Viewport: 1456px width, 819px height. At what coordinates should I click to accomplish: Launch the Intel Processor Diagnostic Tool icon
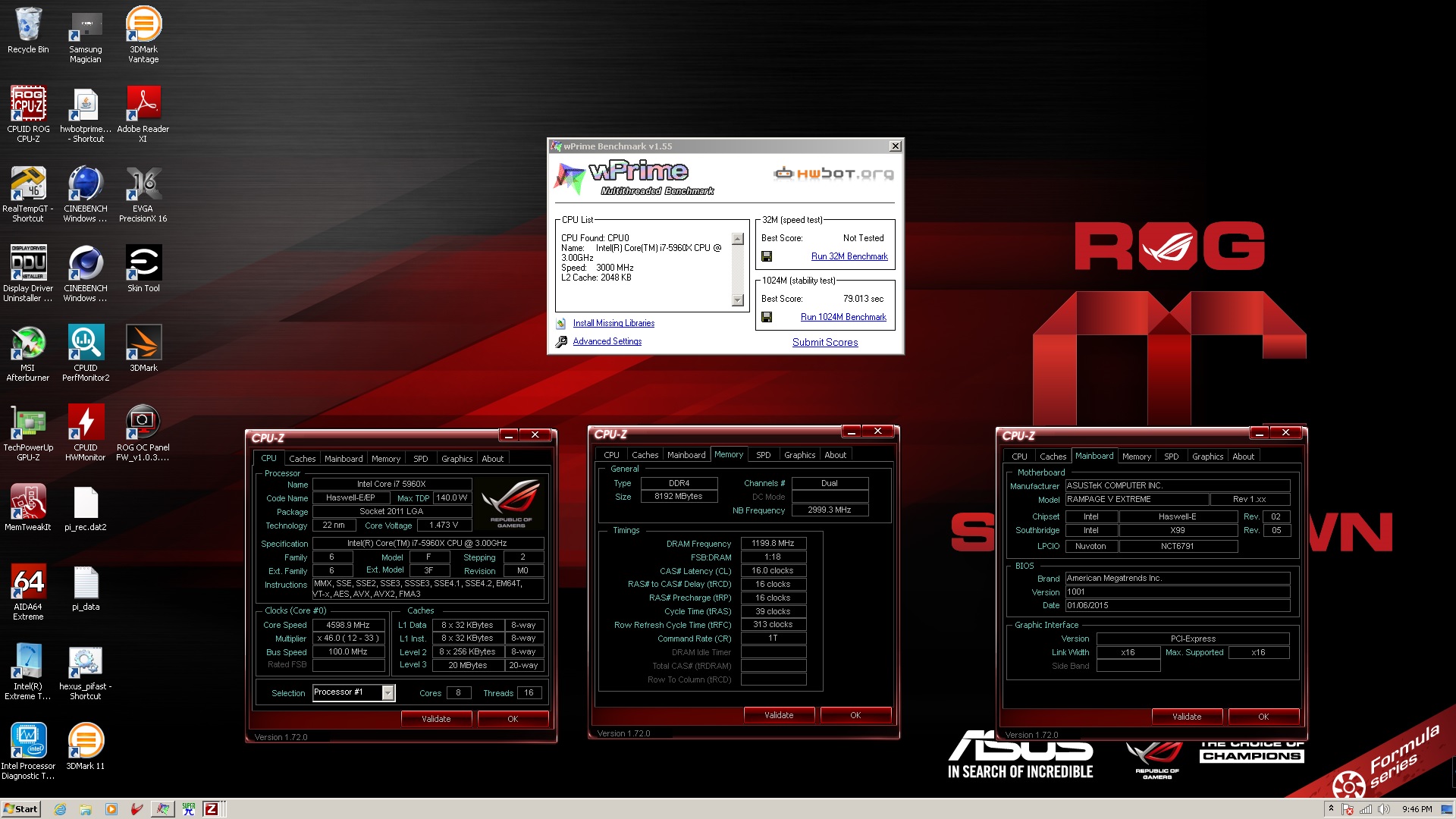pos(28,751)
